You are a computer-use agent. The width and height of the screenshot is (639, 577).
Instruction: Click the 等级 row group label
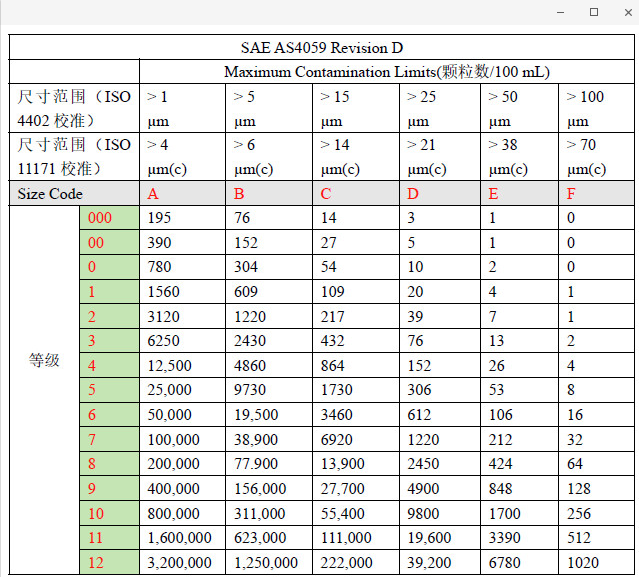click(x=44, y=361)
